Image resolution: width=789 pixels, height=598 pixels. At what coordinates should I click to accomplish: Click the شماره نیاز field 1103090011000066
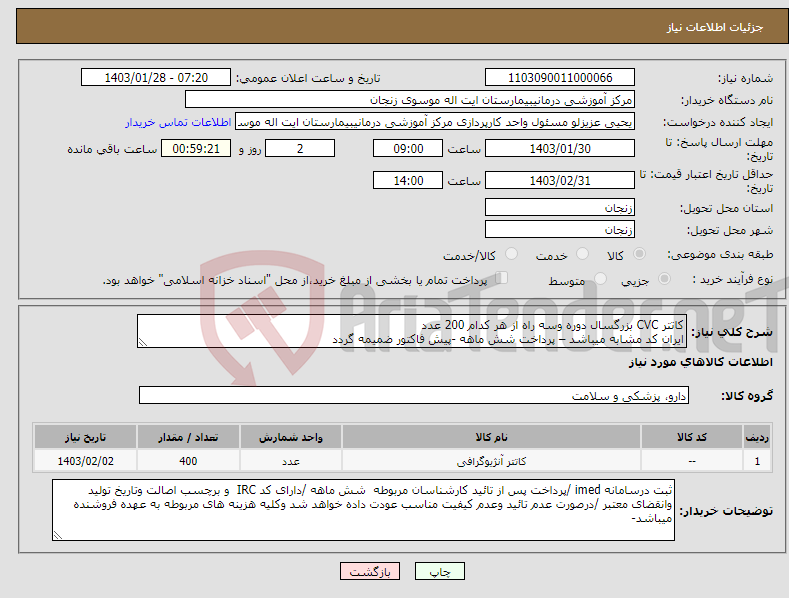pos(560,78)
